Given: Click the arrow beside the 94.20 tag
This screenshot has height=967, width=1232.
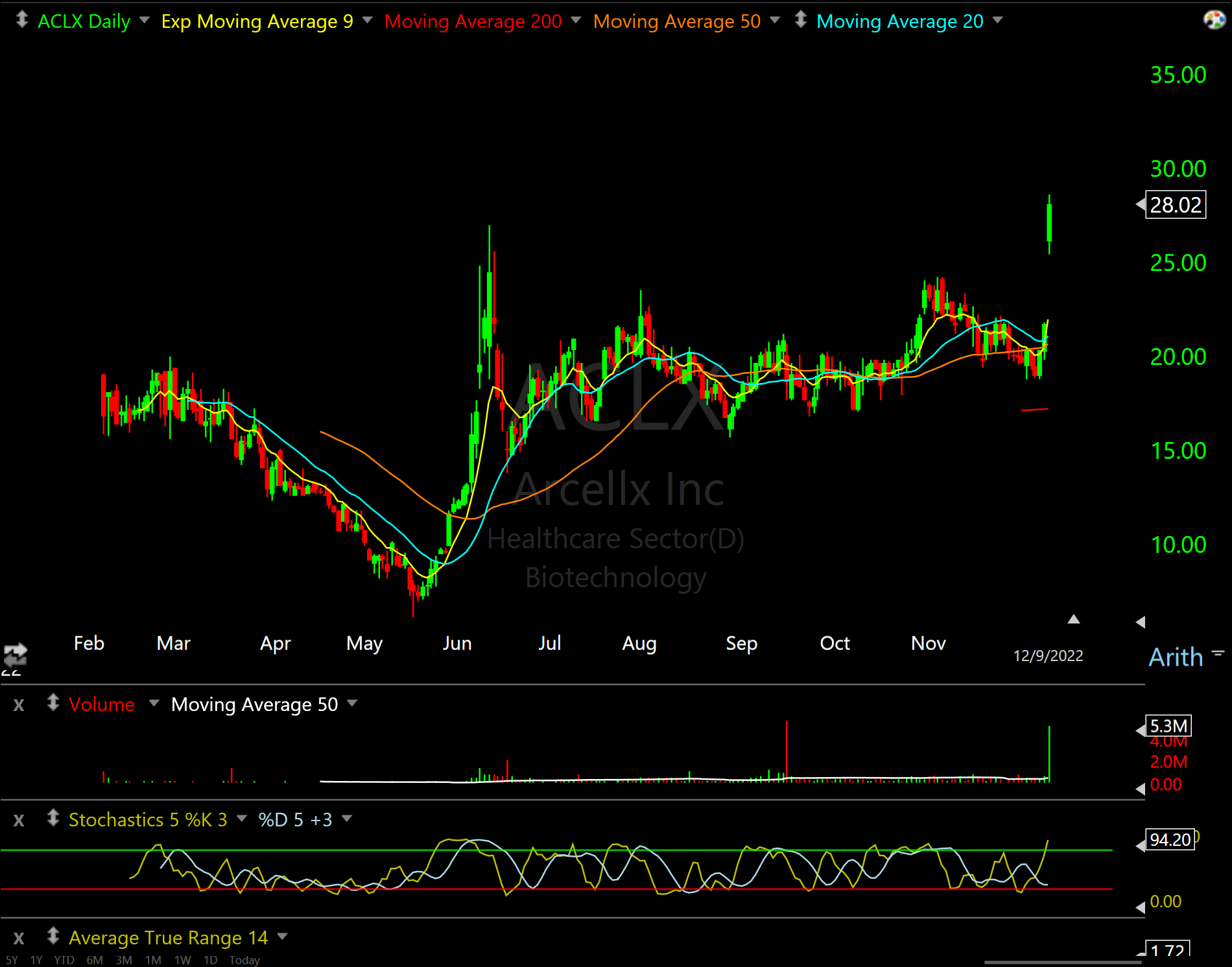Looking at the screenshot, I should tap(1140, 846).
